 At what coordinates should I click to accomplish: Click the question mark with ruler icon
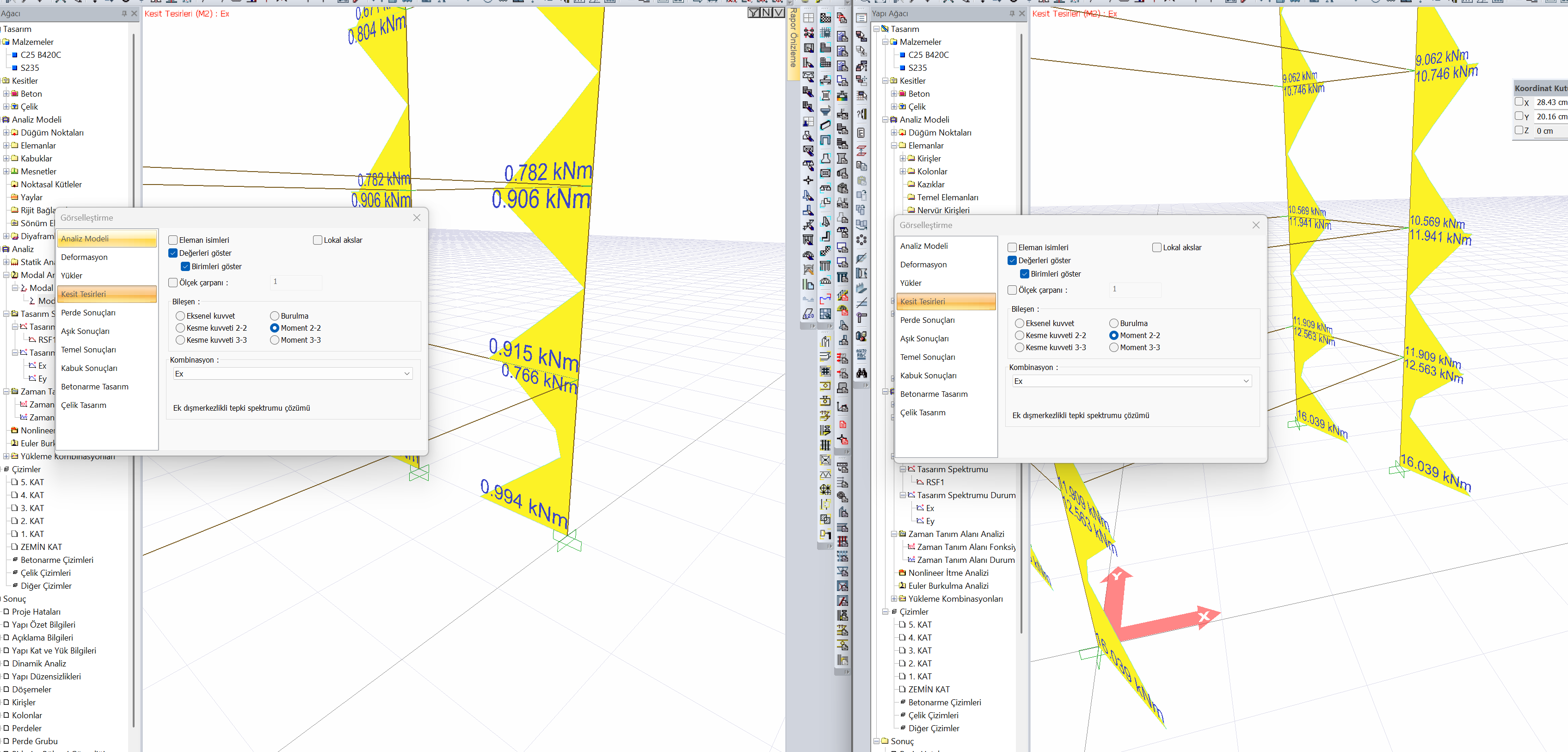(861, 114)
